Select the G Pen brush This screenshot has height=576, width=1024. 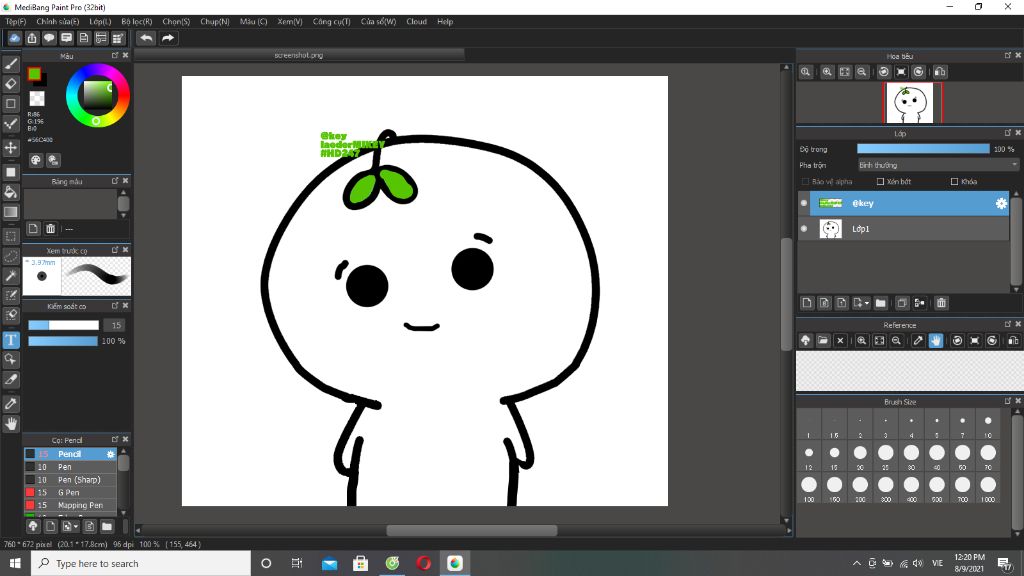[x=71, y=492]
